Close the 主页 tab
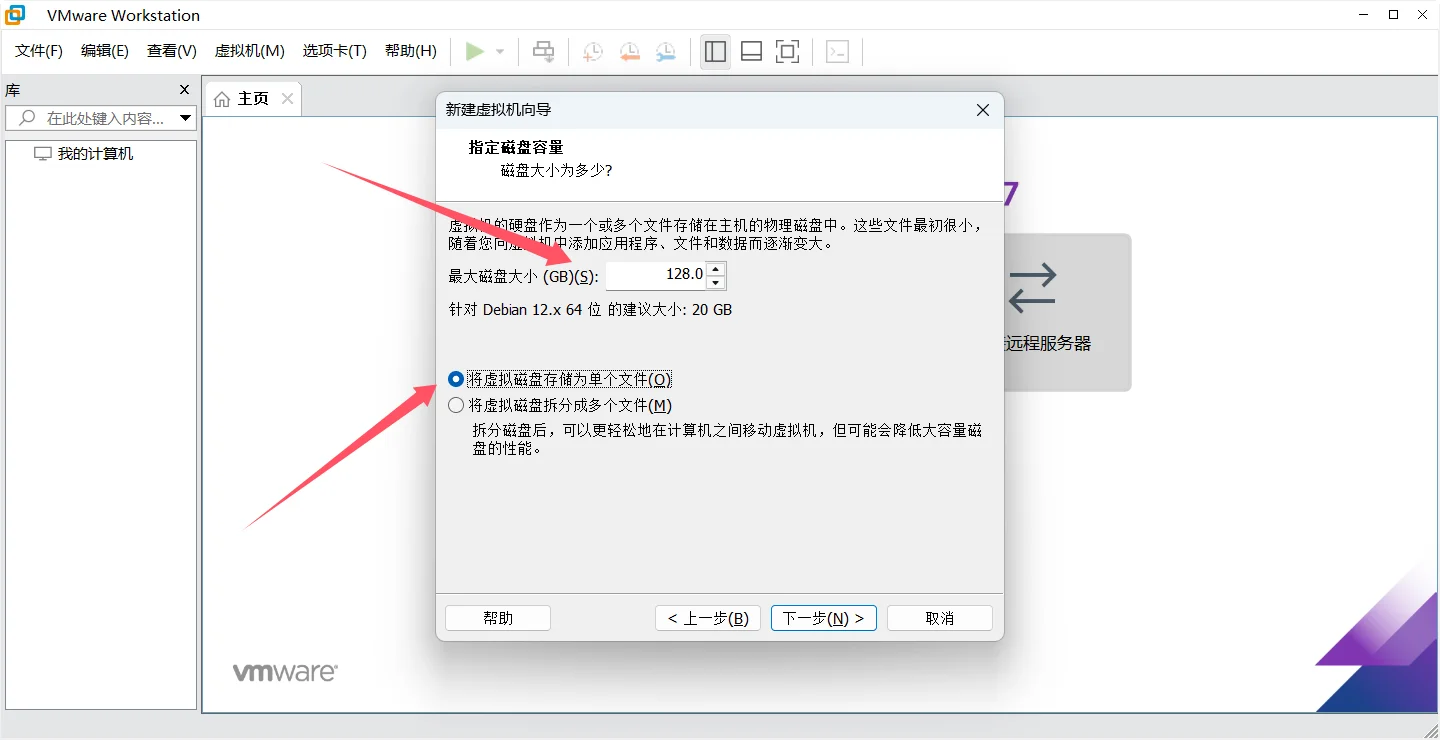Image resolution: width=1440 pixels, height=740 pixels. 287,98
